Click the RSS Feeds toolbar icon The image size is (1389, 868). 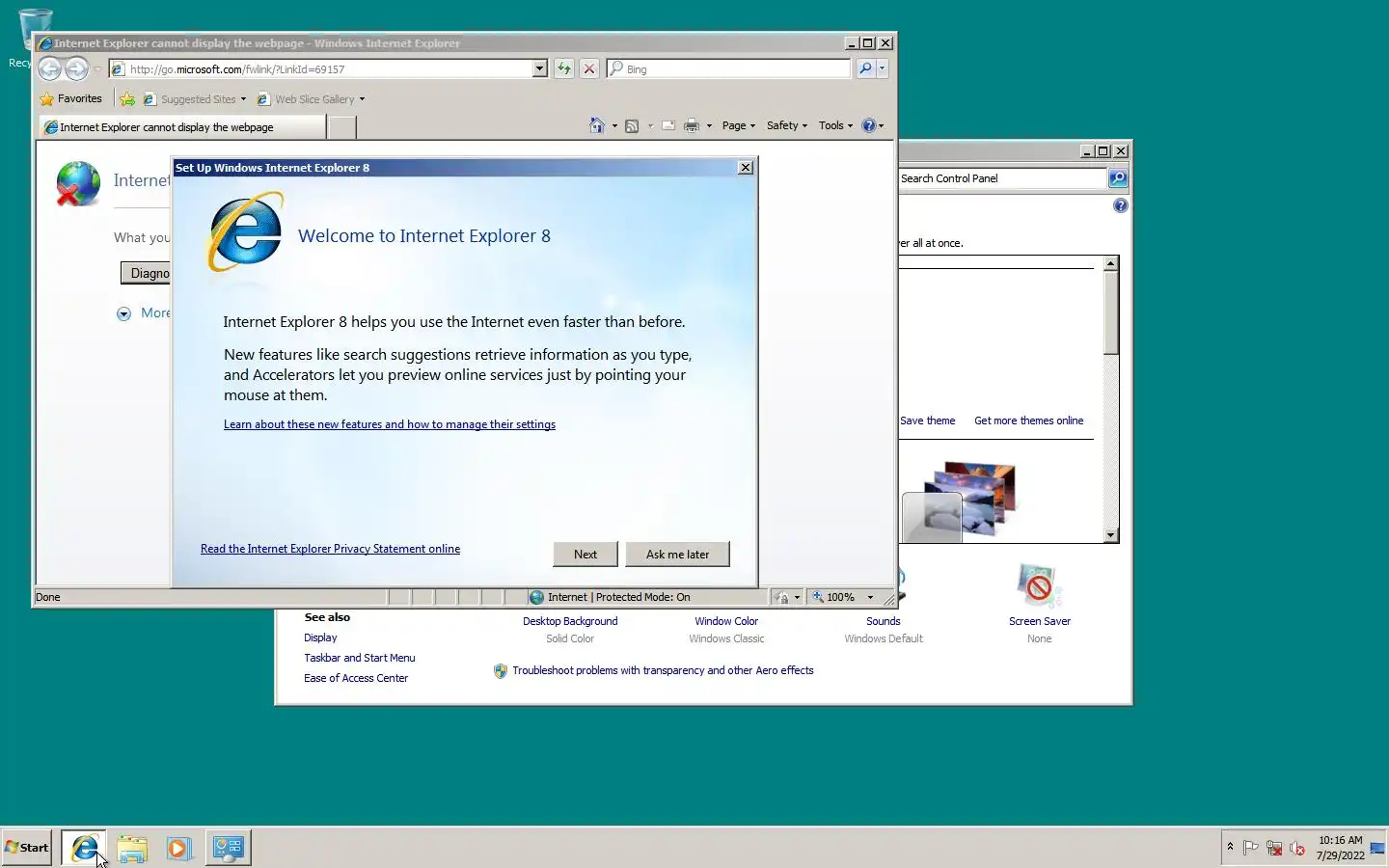[x=632, y=125]
